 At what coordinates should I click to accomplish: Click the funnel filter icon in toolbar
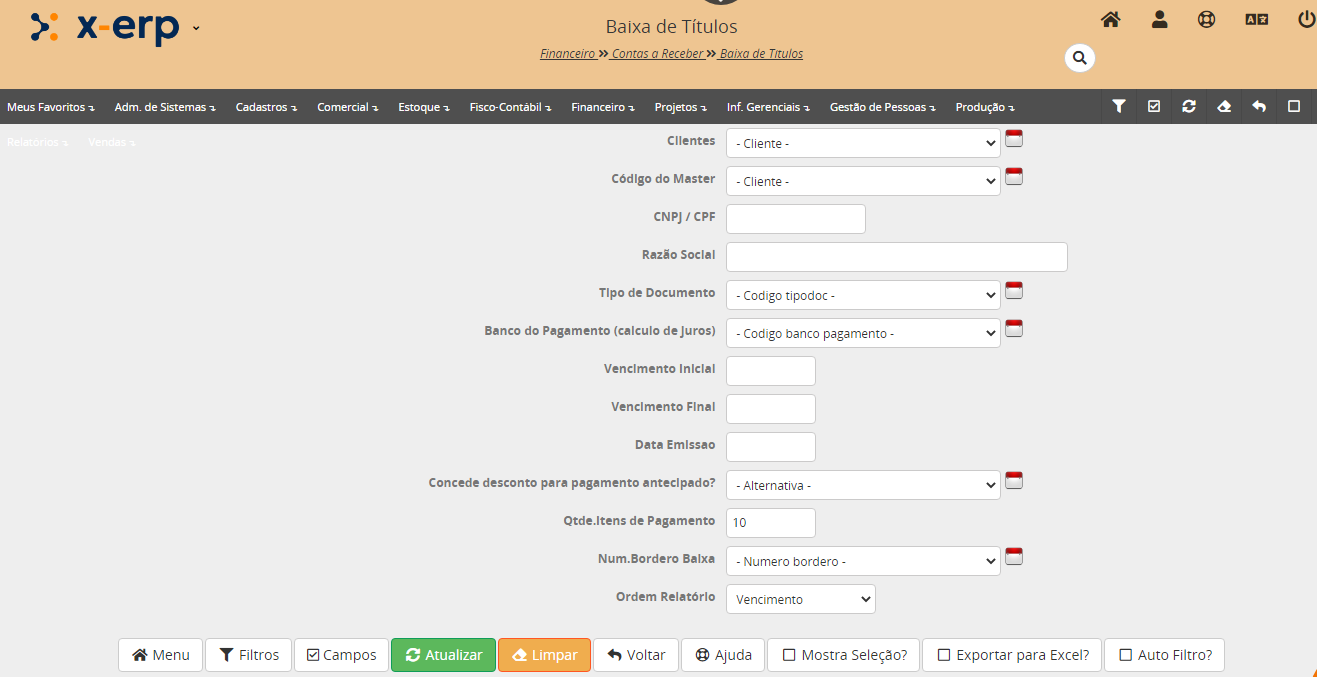pyautogui.click(x=1119, y=106)
